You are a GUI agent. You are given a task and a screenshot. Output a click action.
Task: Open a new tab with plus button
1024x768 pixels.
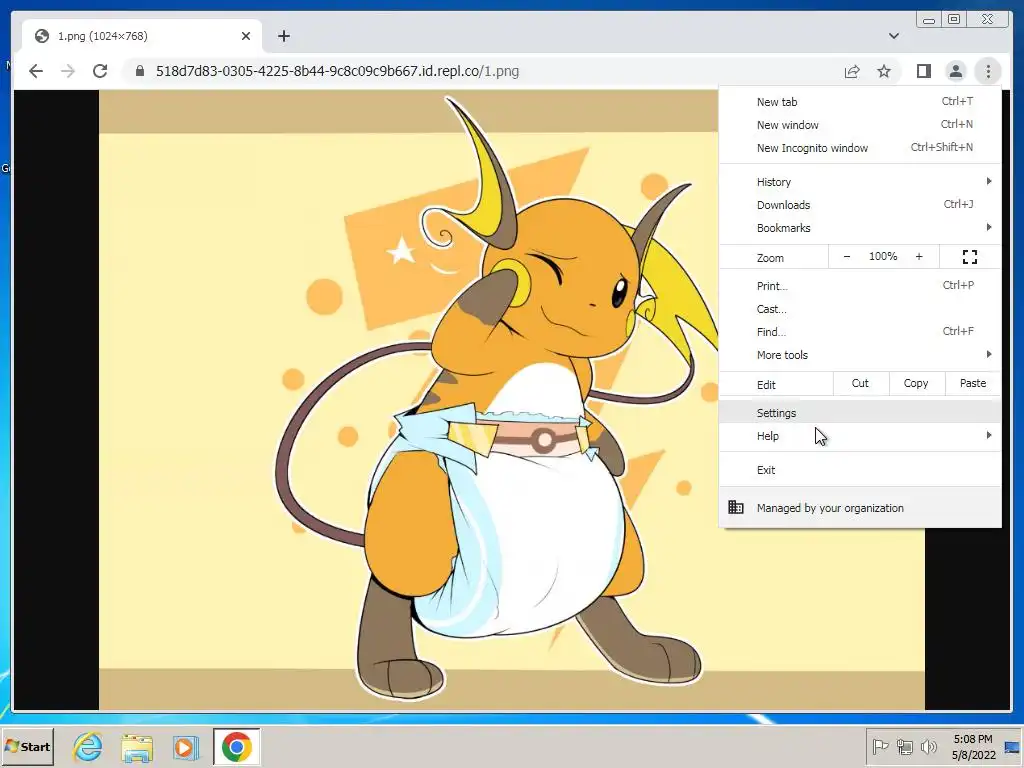point(283,36)
